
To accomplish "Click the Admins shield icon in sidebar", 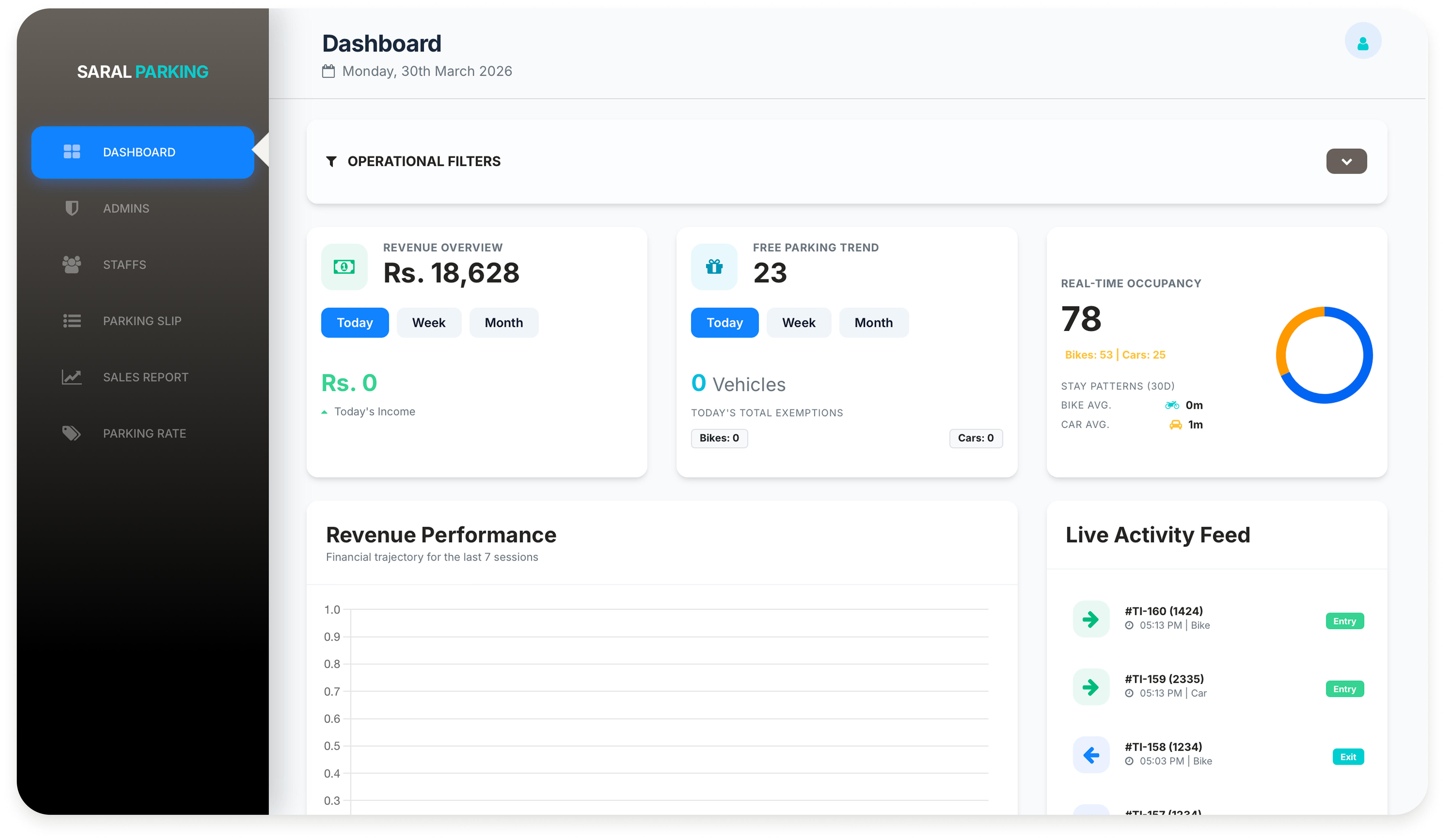I will (x=72, y=208).
